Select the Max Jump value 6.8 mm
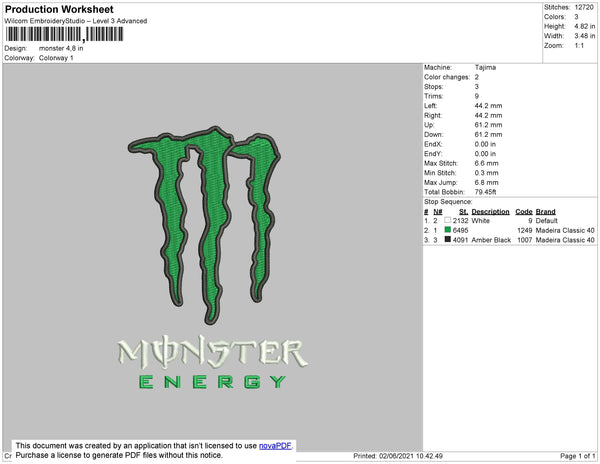Screen dimensions: 600x464 486,182
